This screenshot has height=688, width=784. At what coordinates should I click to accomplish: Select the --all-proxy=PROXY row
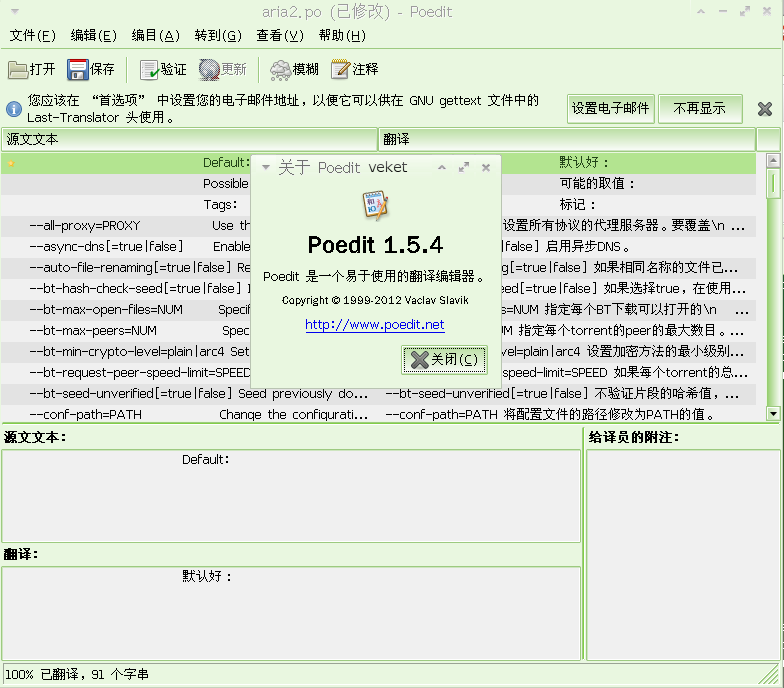click(x=378, y=226)
